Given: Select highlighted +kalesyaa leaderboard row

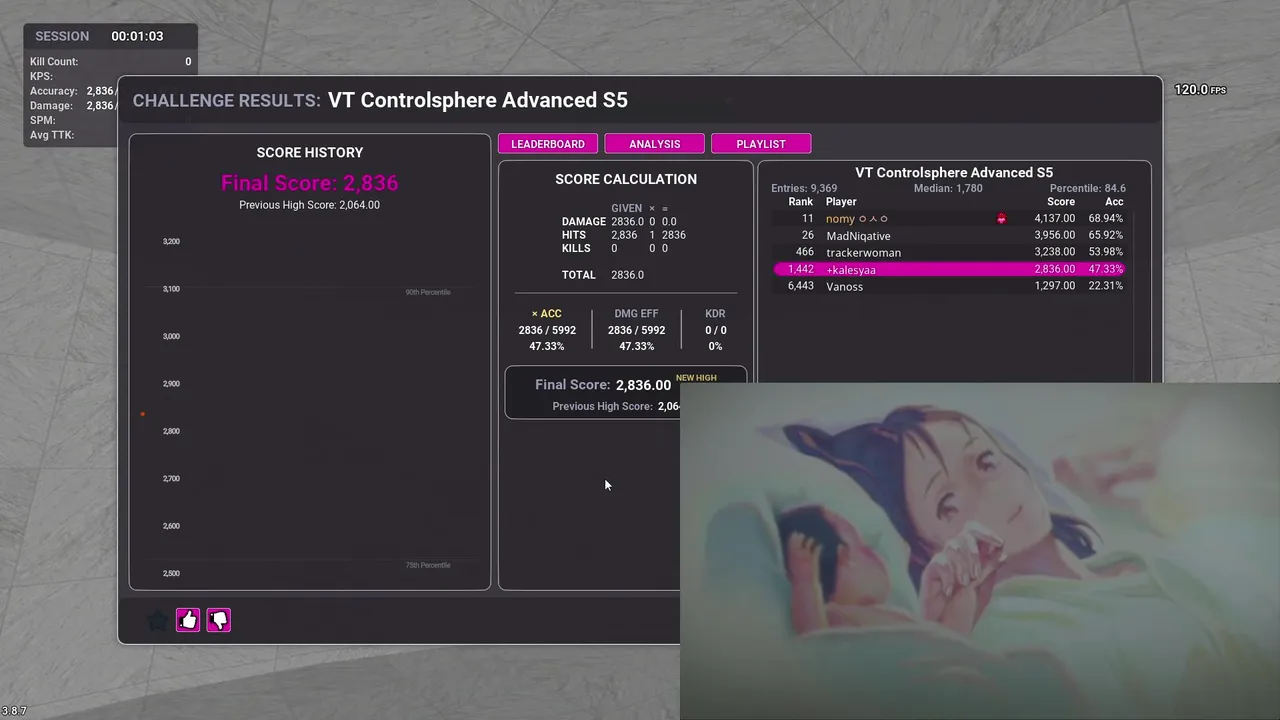Looking at the screenshot, I should pyautogui.click(x=950, y=269).
